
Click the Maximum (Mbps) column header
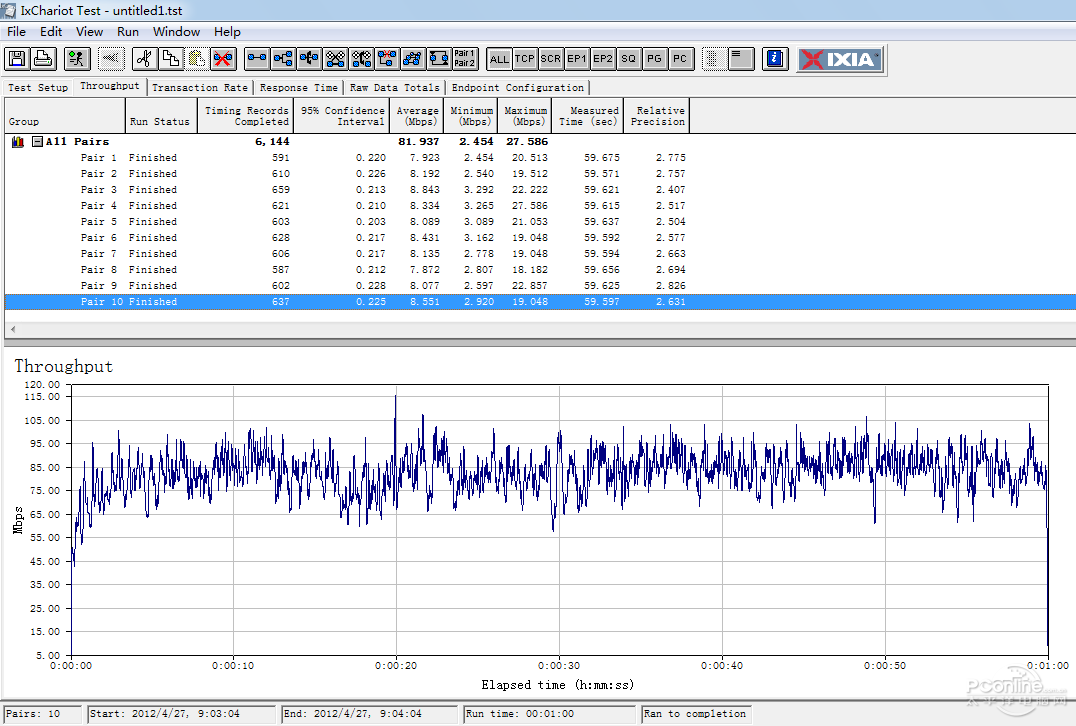[x=526, y=115]
